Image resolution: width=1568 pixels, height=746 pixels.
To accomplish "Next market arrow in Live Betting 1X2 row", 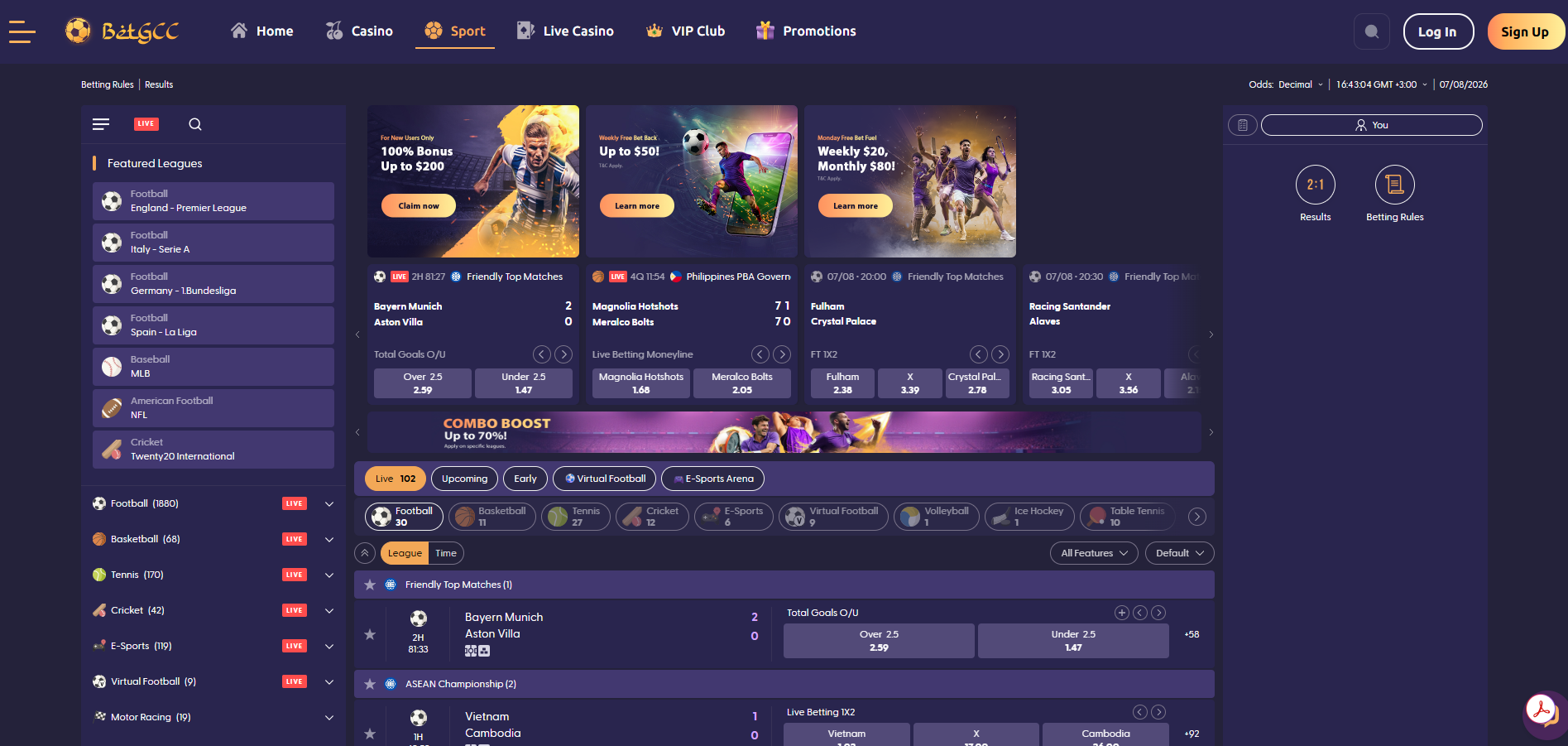I will 1158,712.
